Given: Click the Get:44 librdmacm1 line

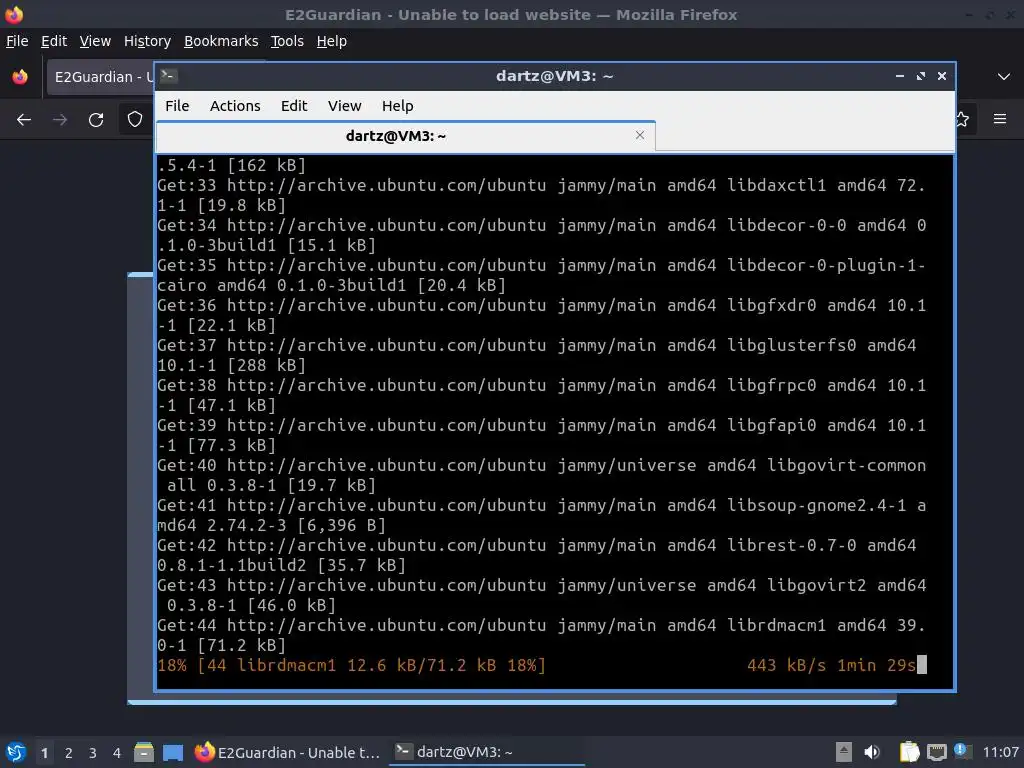Looking at the screenshot, I should [541, 635].
